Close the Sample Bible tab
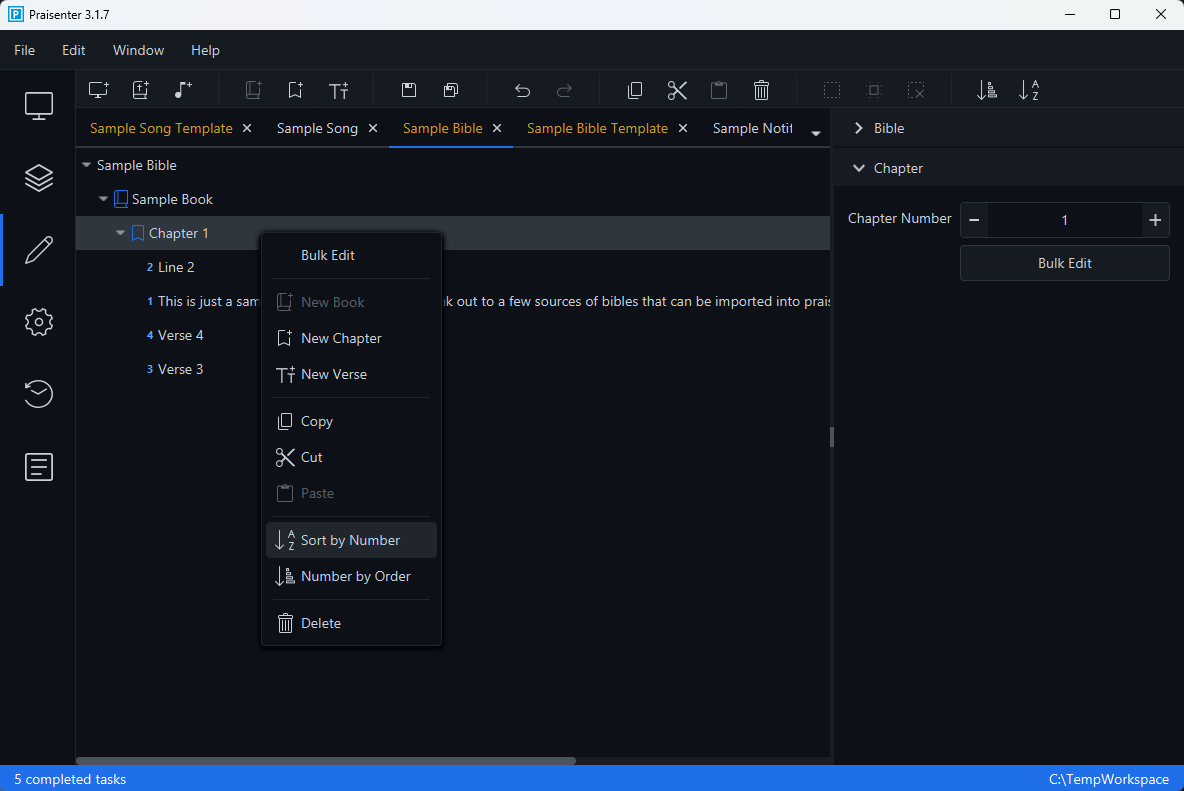This screenshot has height=791, width=1184. click(497, 128)
